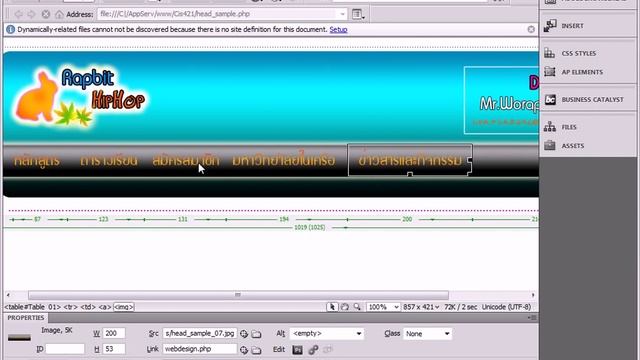Click the Browse folder icon for Link
This screenshot has width=640, height=360.
coord(256,350)
